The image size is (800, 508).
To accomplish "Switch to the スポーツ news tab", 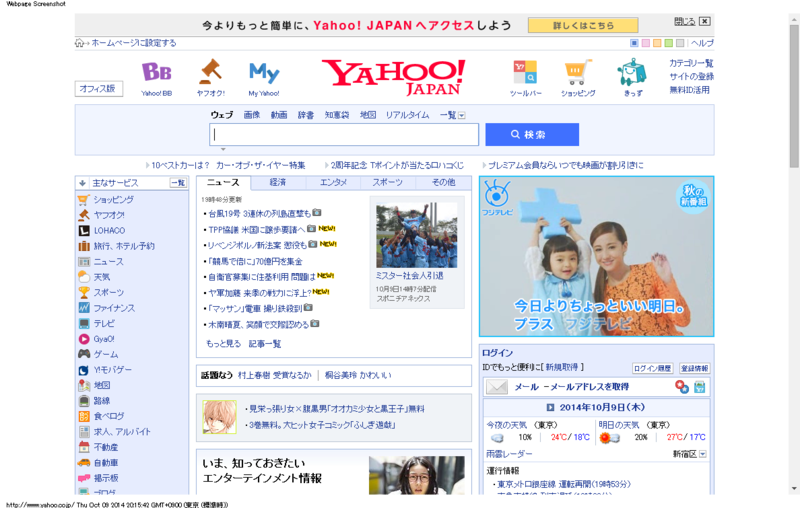I will [x=387, y=183].
